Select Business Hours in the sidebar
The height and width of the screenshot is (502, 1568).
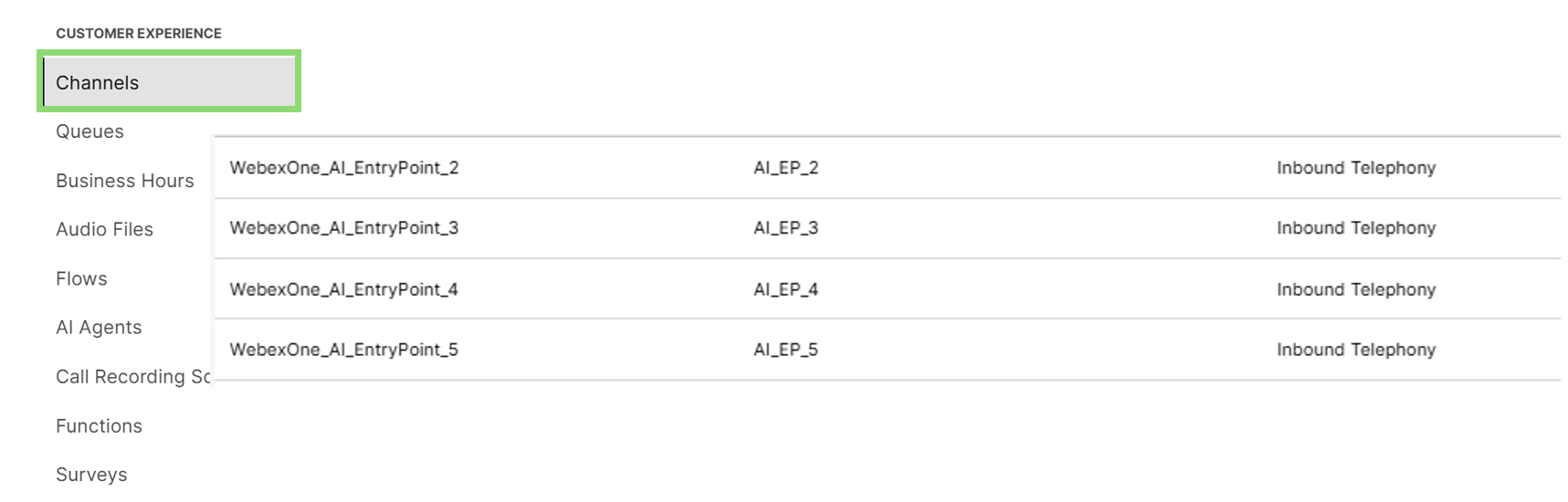pyautogui.click(x=125, y=181)
